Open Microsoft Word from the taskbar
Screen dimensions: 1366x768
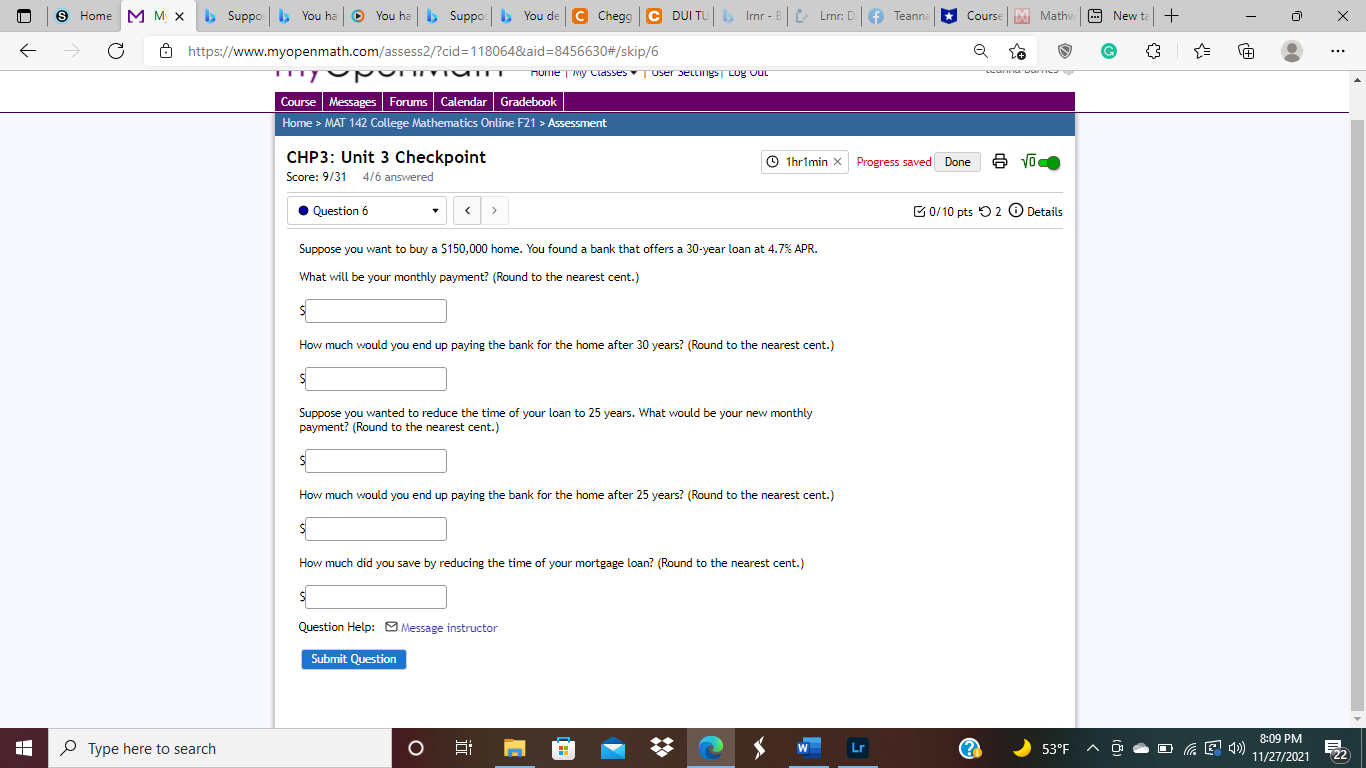point(808,748)
